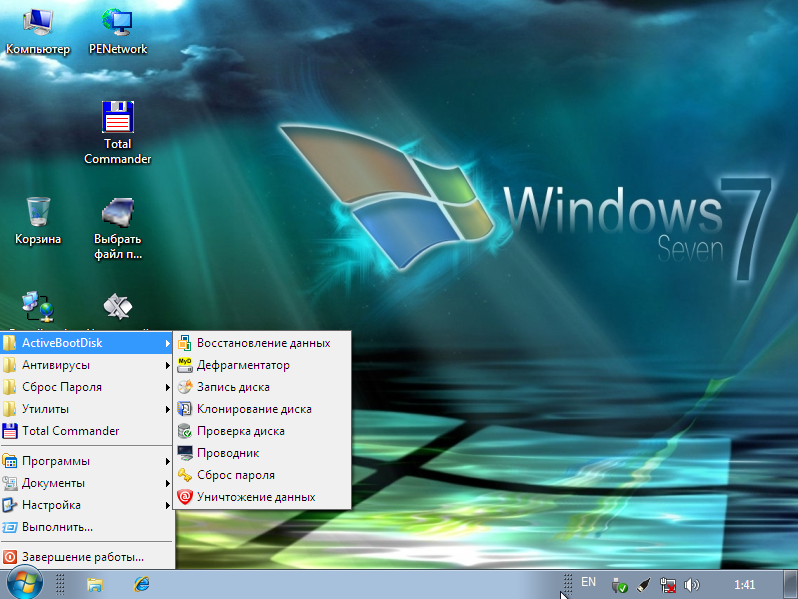This screenshot has height=599, width=798.
Task: Click the Уничтожение данных red icon
Action: coord(184,497)
